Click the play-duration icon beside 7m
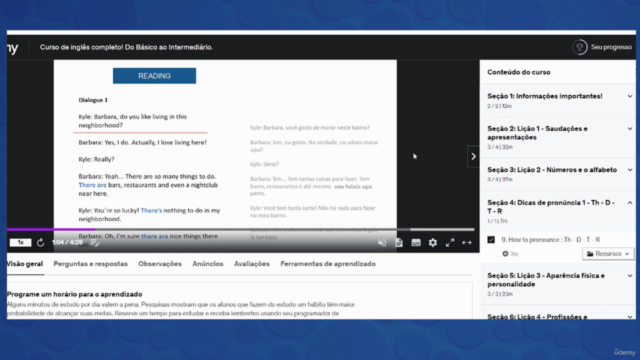Screen dimensions: 640x360 coord(505,253)
